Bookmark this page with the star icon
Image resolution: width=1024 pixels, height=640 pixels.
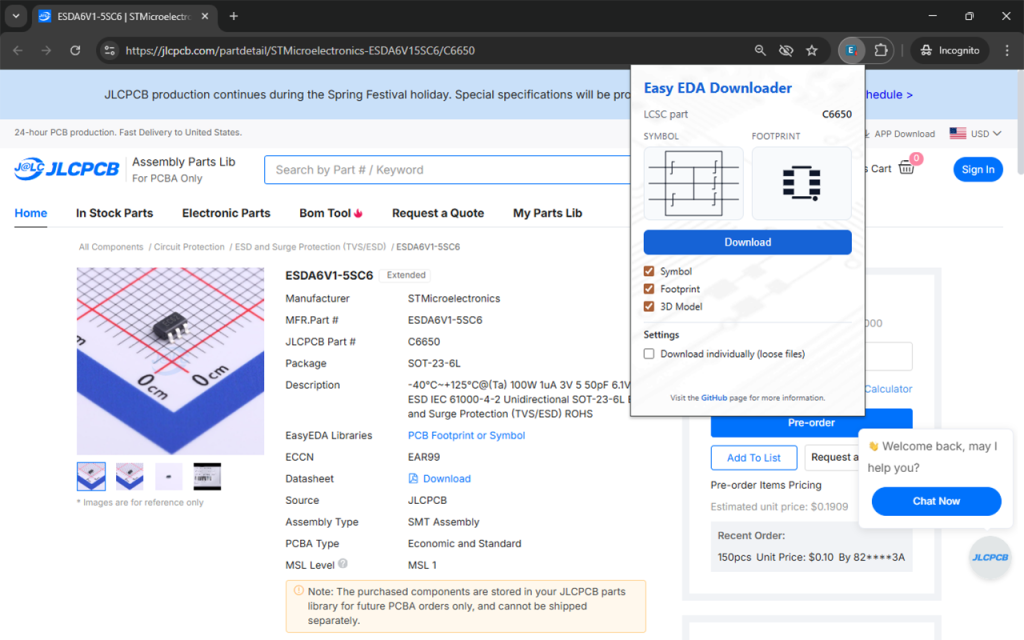812,50
